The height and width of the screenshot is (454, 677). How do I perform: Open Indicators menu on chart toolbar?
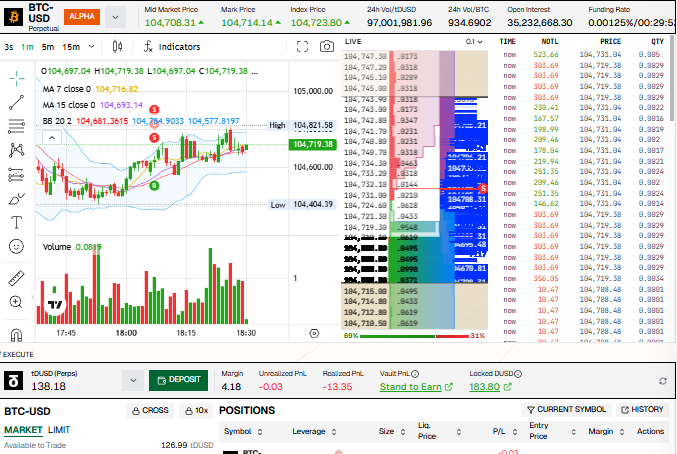(x=172, y=47)
